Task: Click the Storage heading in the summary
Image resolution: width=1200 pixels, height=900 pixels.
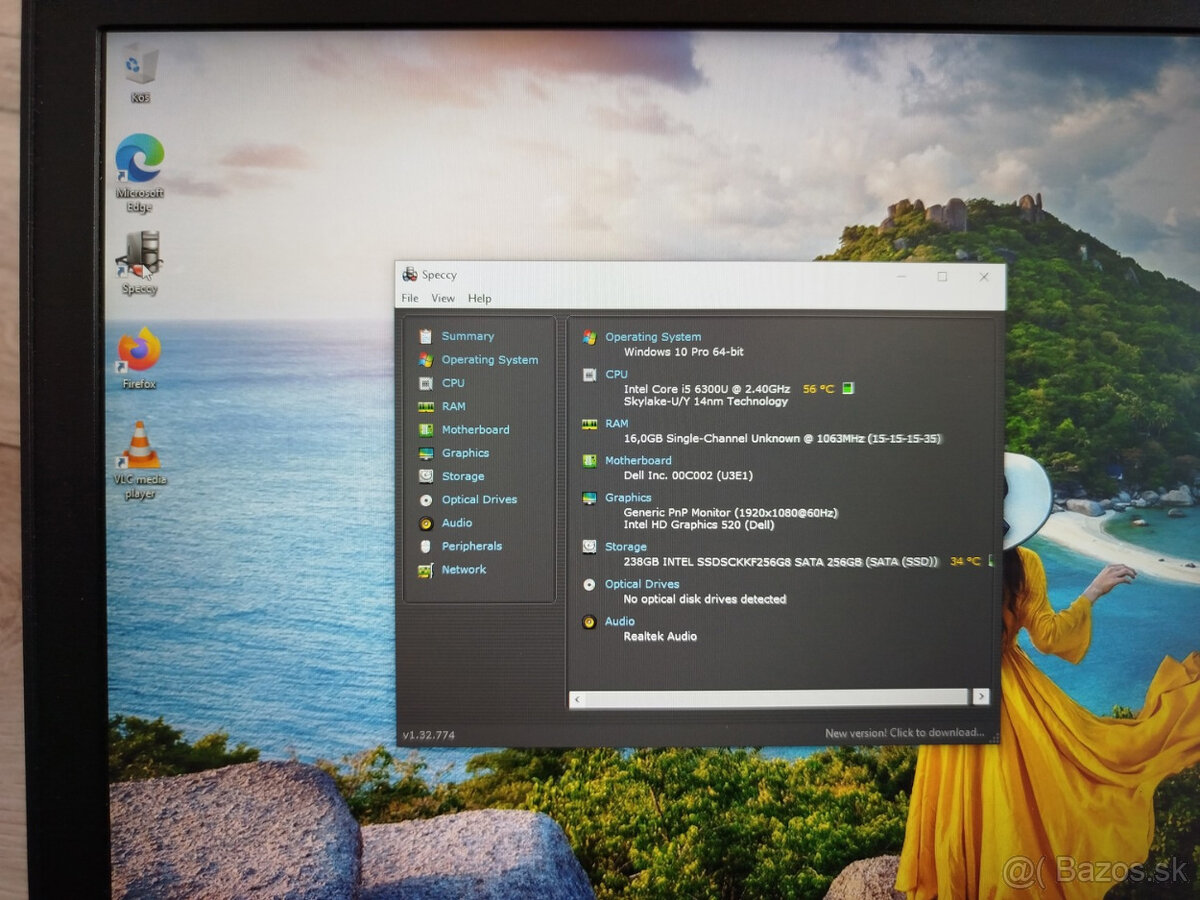Action: point(626,547)
